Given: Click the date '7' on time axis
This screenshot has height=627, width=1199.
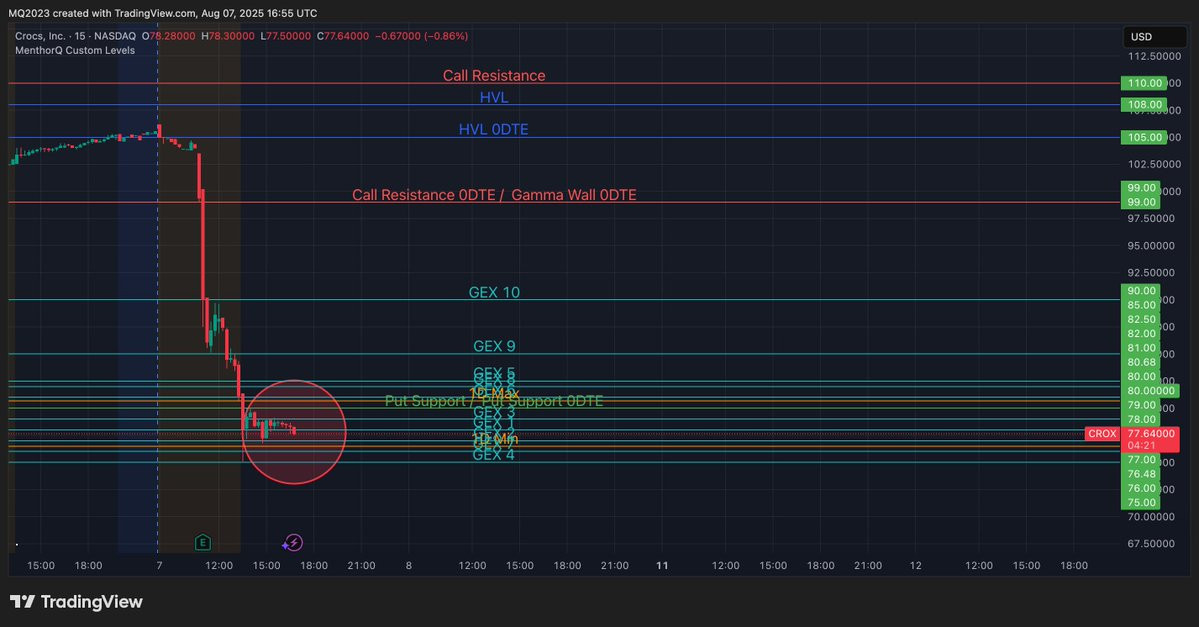Looking at the screenshot, I should pos(159,566).
